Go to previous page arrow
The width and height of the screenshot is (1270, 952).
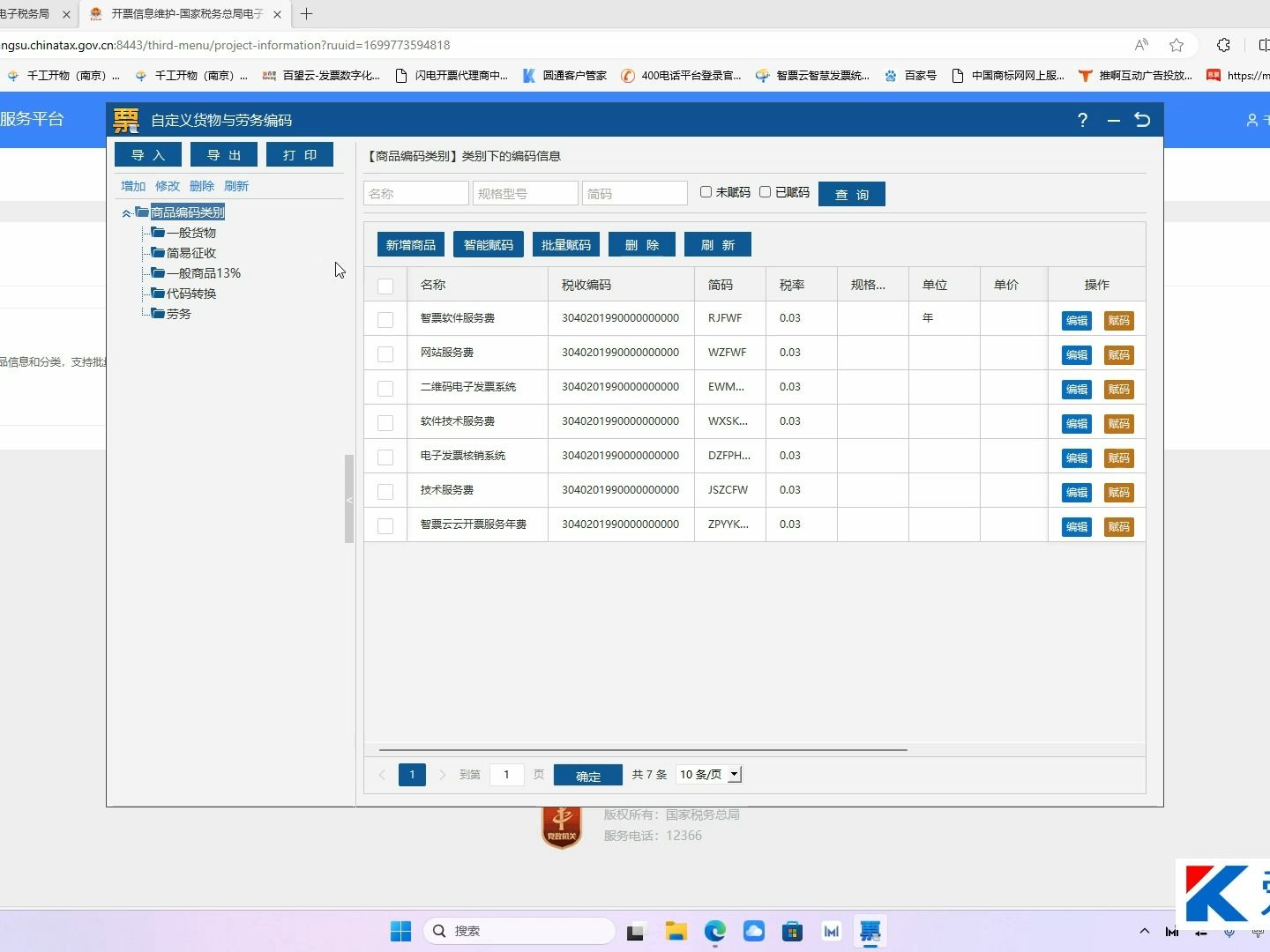[x=382, y=775]
